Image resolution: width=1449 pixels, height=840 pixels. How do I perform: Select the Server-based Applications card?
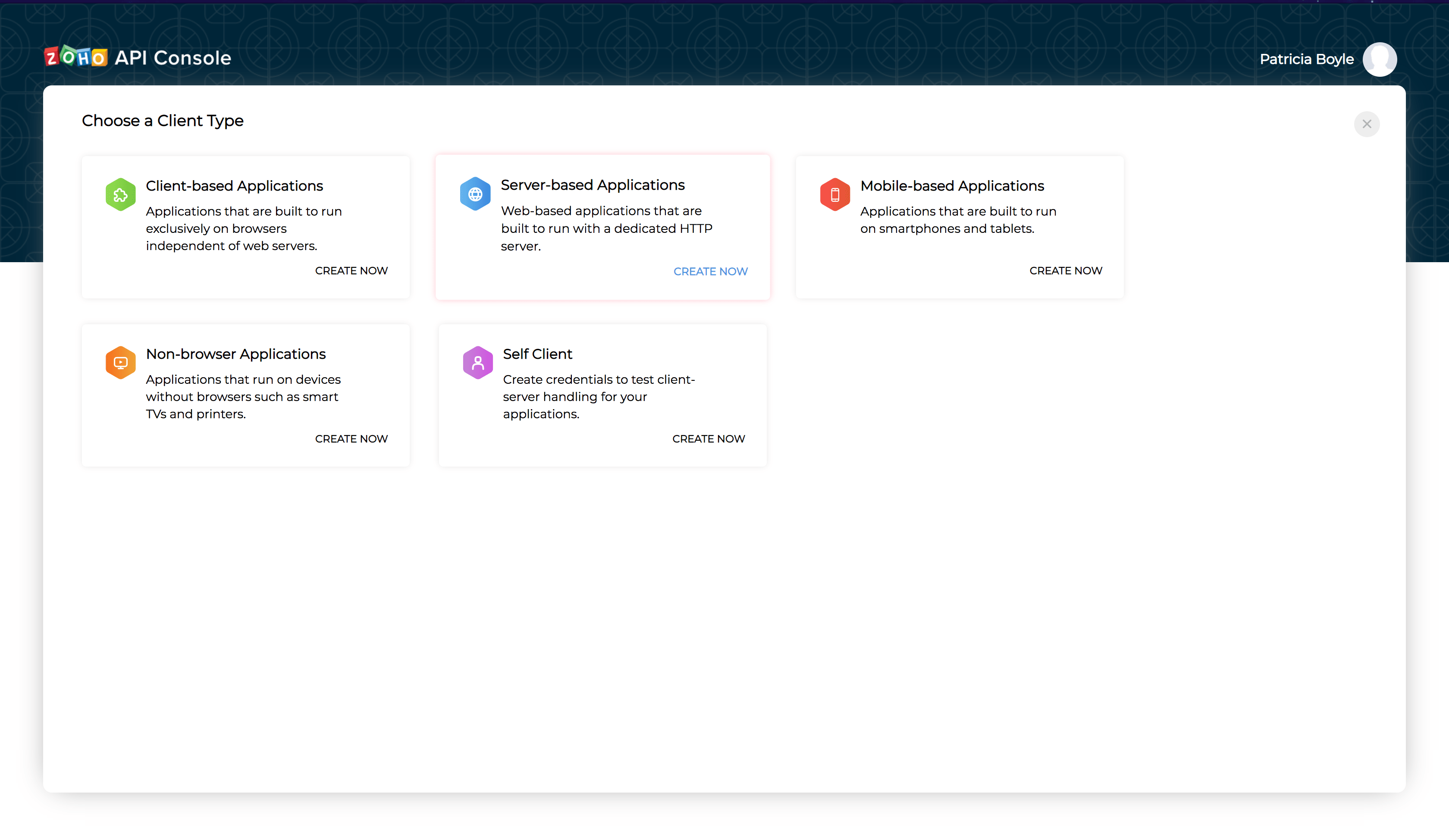point(602,227)
